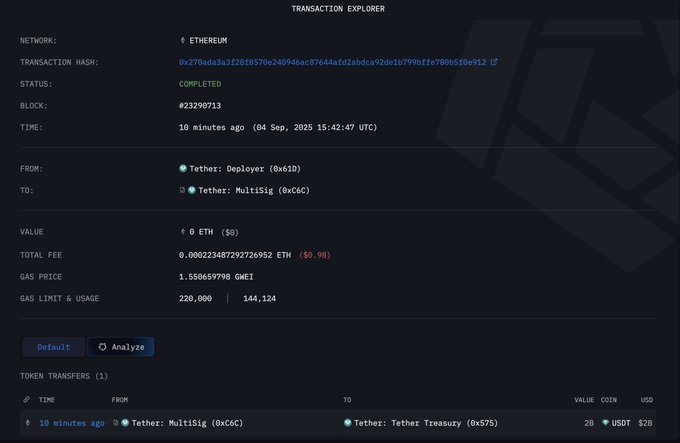
Task: Open the Tether: Deployer (0x61D) address
Action: [245, 169]
